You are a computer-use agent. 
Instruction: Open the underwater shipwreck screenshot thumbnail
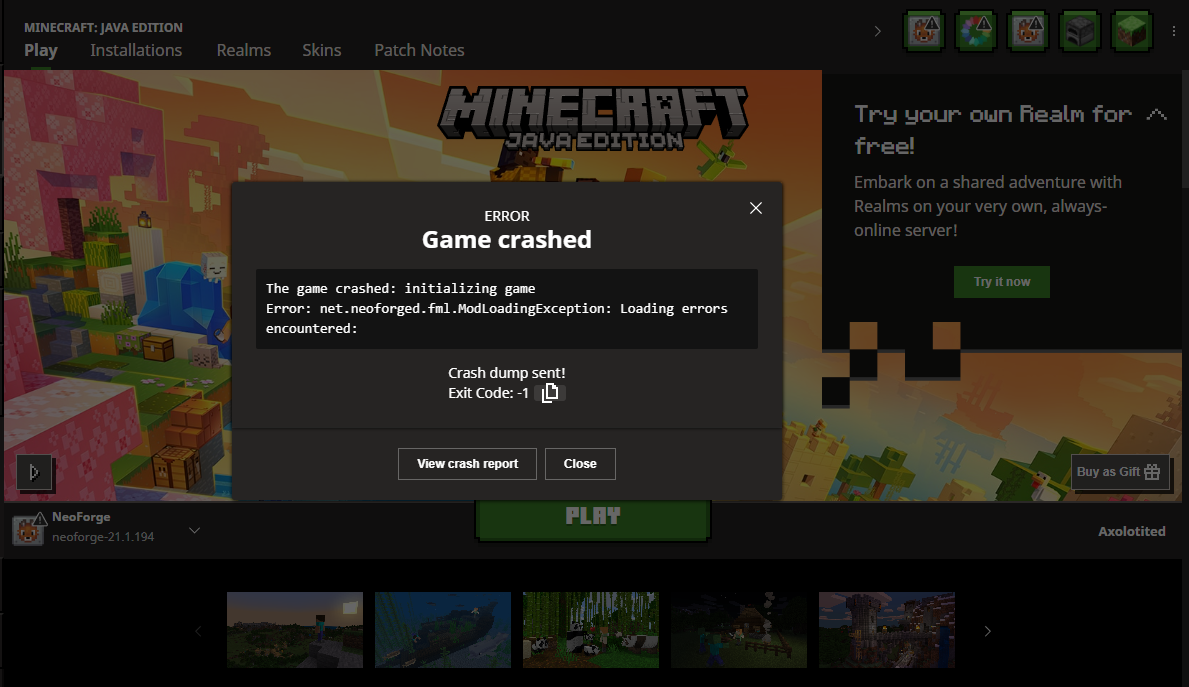(x=443, y=630)
